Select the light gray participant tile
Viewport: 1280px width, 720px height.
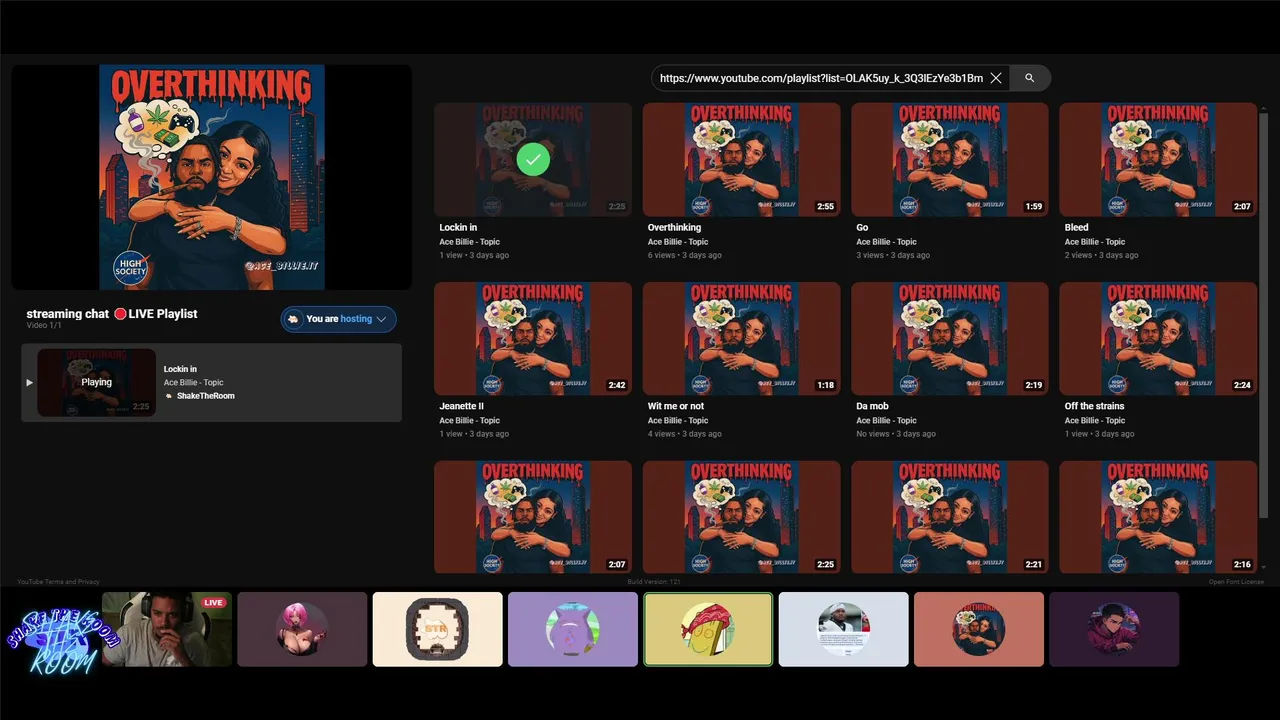coord(844,629)
